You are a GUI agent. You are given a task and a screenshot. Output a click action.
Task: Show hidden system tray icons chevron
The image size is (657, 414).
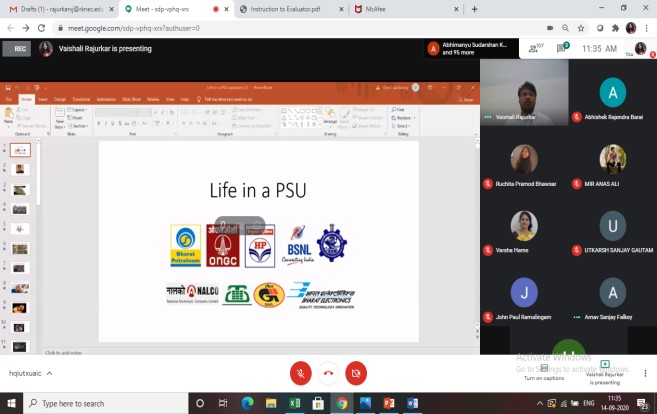click(x=540, y=404)
